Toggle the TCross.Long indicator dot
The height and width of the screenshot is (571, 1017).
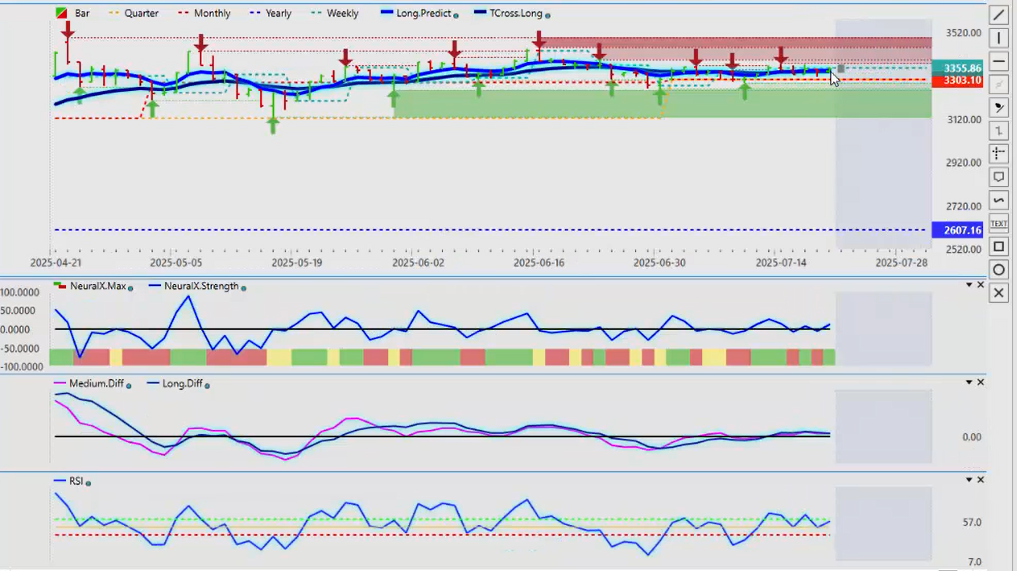pyautogui.click(x=548, y=15)
